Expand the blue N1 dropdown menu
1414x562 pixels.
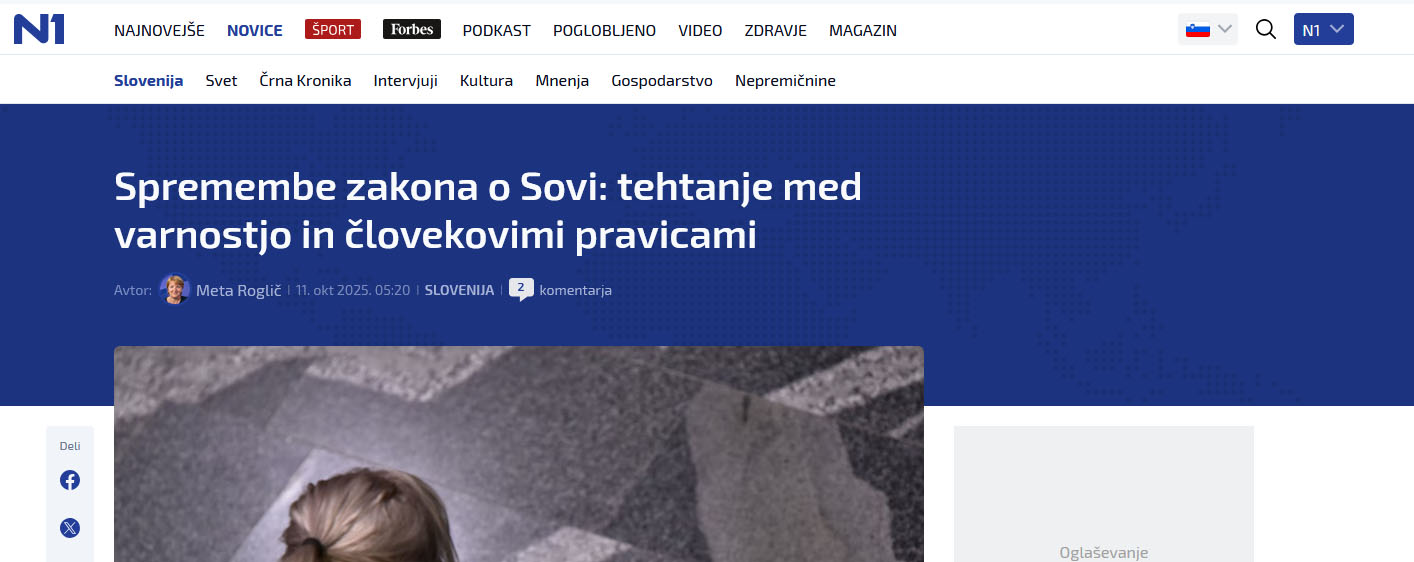(x=1324, y=29)
